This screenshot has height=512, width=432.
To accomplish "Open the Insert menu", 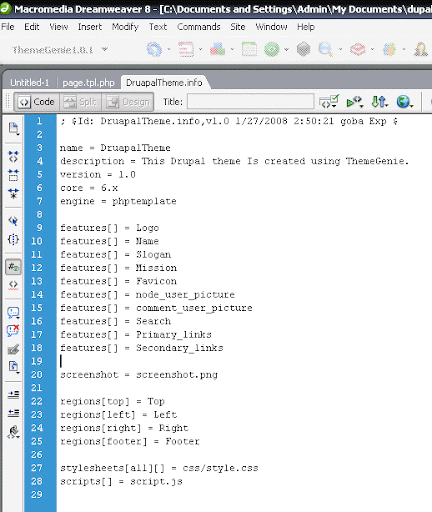I will pos(90,27).
